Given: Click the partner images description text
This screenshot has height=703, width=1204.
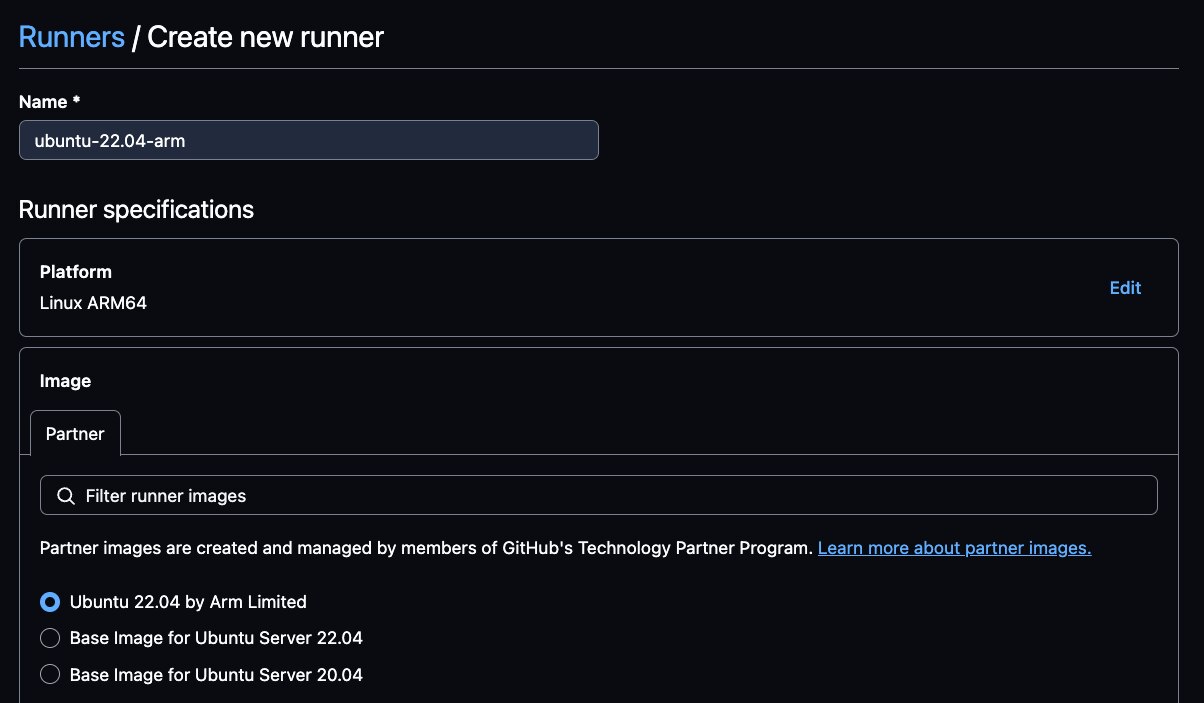Looking at the screenshot, I should pyautogui.click(x=420, y=548).
